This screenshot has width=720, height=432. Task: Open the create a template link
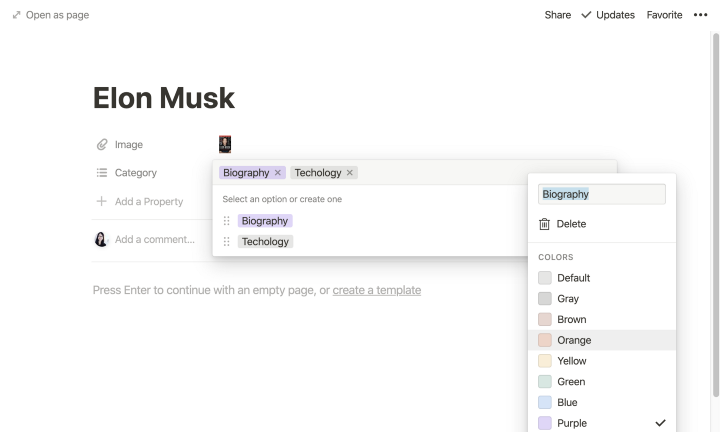pyautogui.click(x=376, y=290)
